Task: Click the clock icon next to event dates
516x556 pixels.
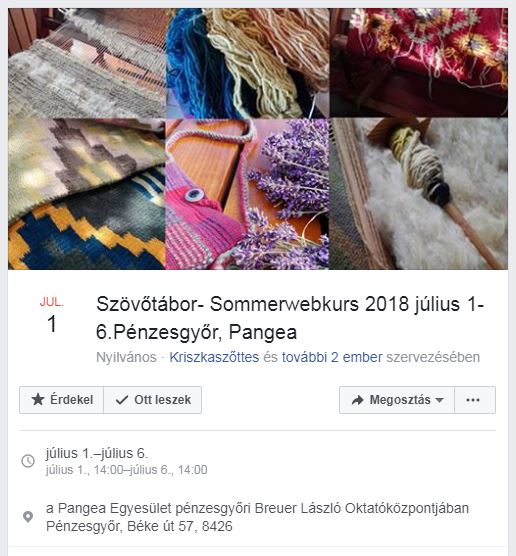Action: click(28, 461)
